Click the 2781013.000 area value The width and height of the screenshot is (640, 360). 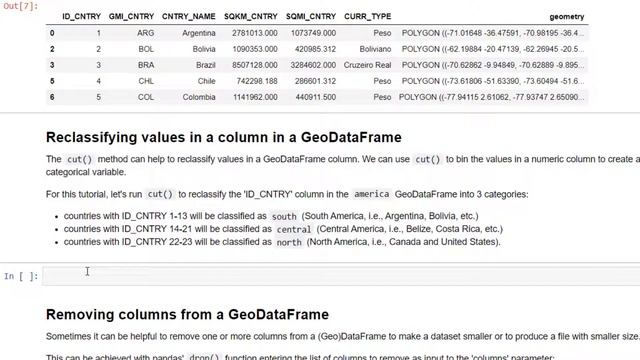point(255,33)
